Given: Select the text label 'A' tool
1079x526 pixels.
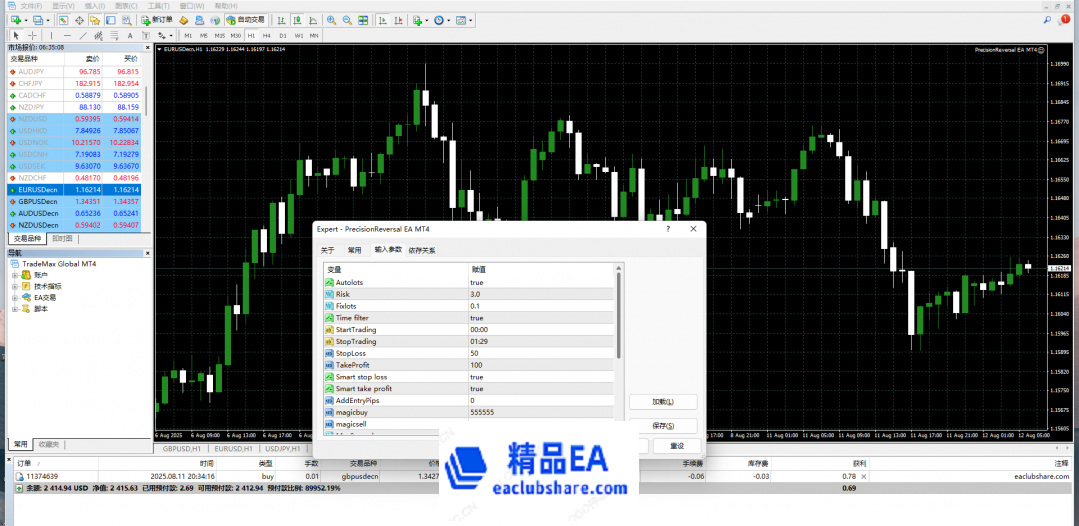Looking at the screenshot, I should 129,35.
